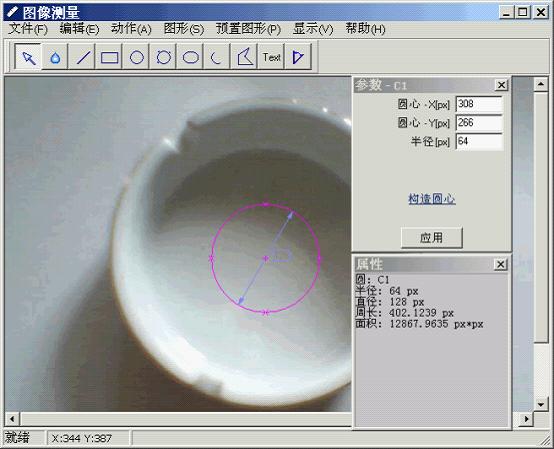Click the 应用 button
Viewport: 554px width, 449px height.
click(x=431, y=237)
